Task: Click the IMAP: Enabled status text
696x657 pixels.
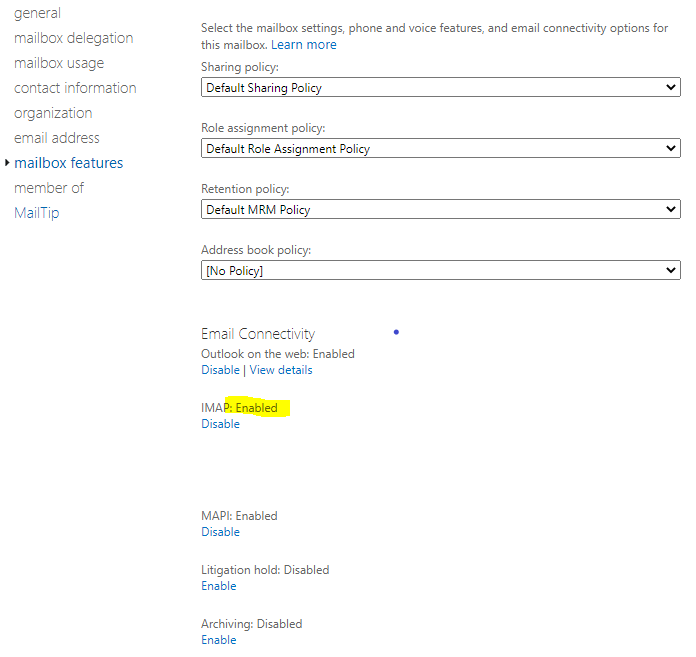Action: [239, 408]
